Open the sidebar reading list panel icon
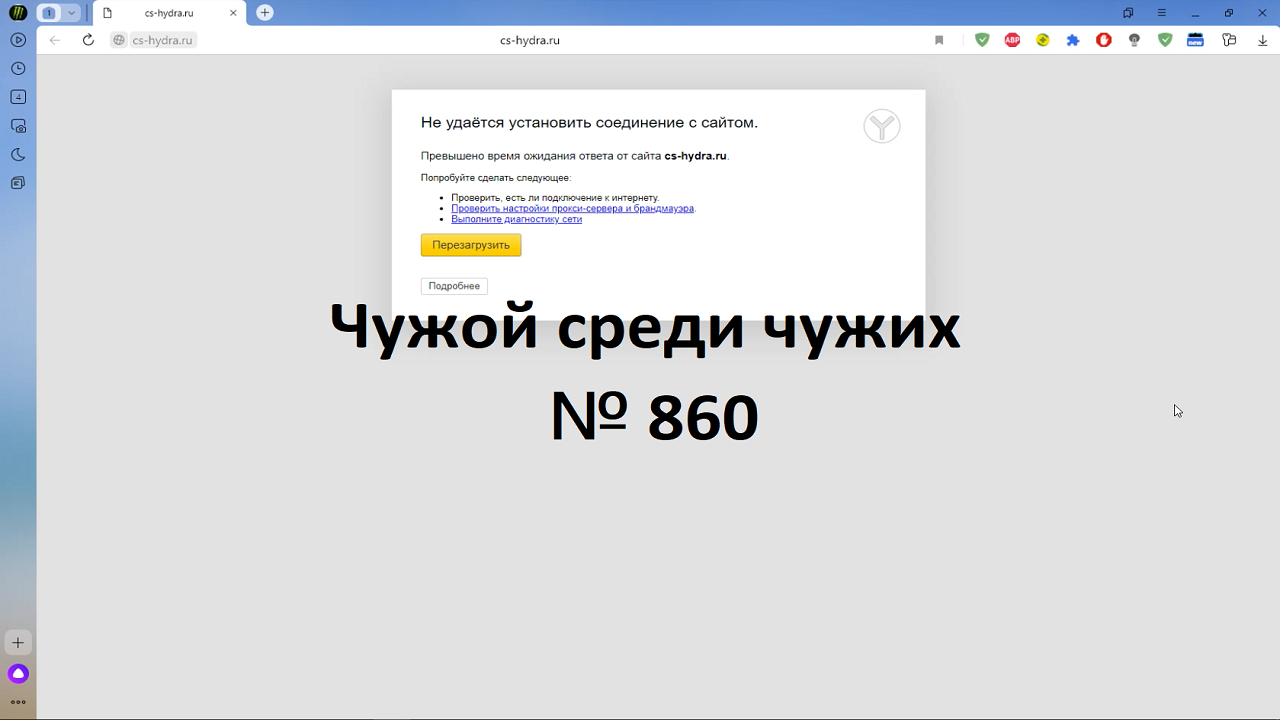Screen dimensions: 1280x720 point(18,183)
